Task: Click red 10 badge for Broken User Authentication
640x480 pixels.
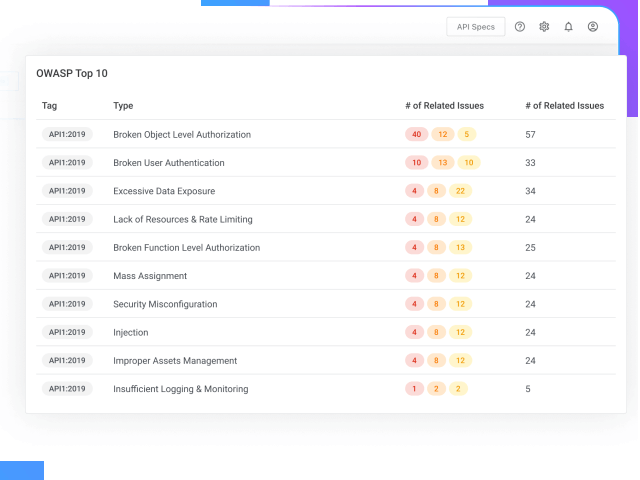Action: click(416, 162)
